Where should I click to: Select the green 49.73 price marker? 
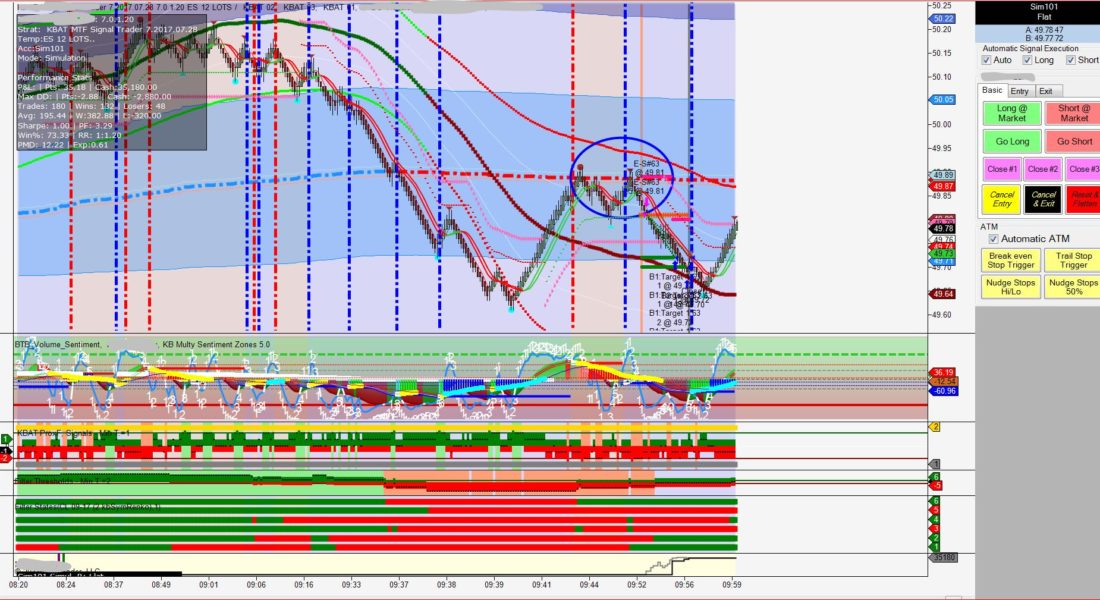[x=942, y=253]
